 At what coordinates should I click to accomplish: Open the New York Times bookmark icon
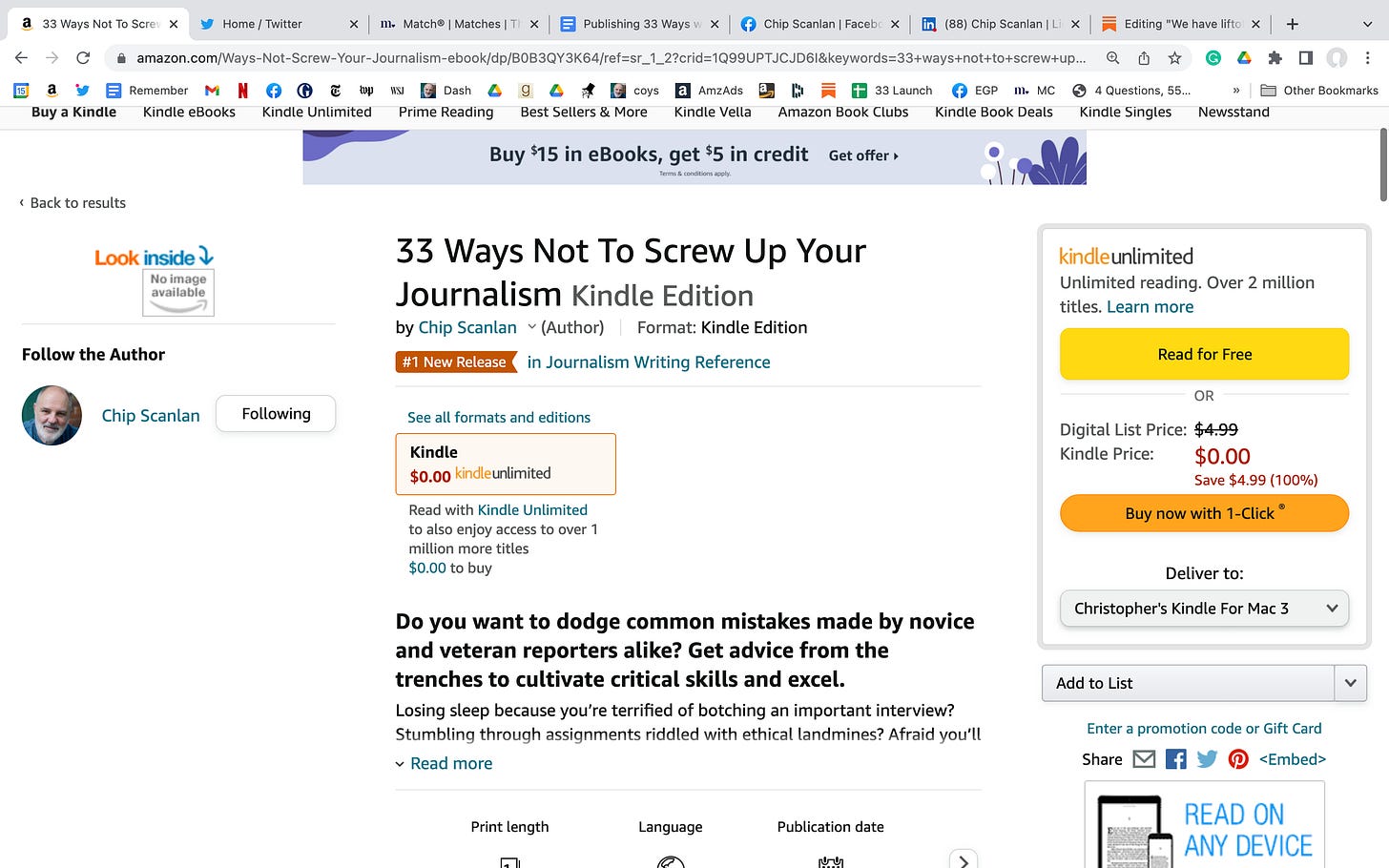pos(336,91)
